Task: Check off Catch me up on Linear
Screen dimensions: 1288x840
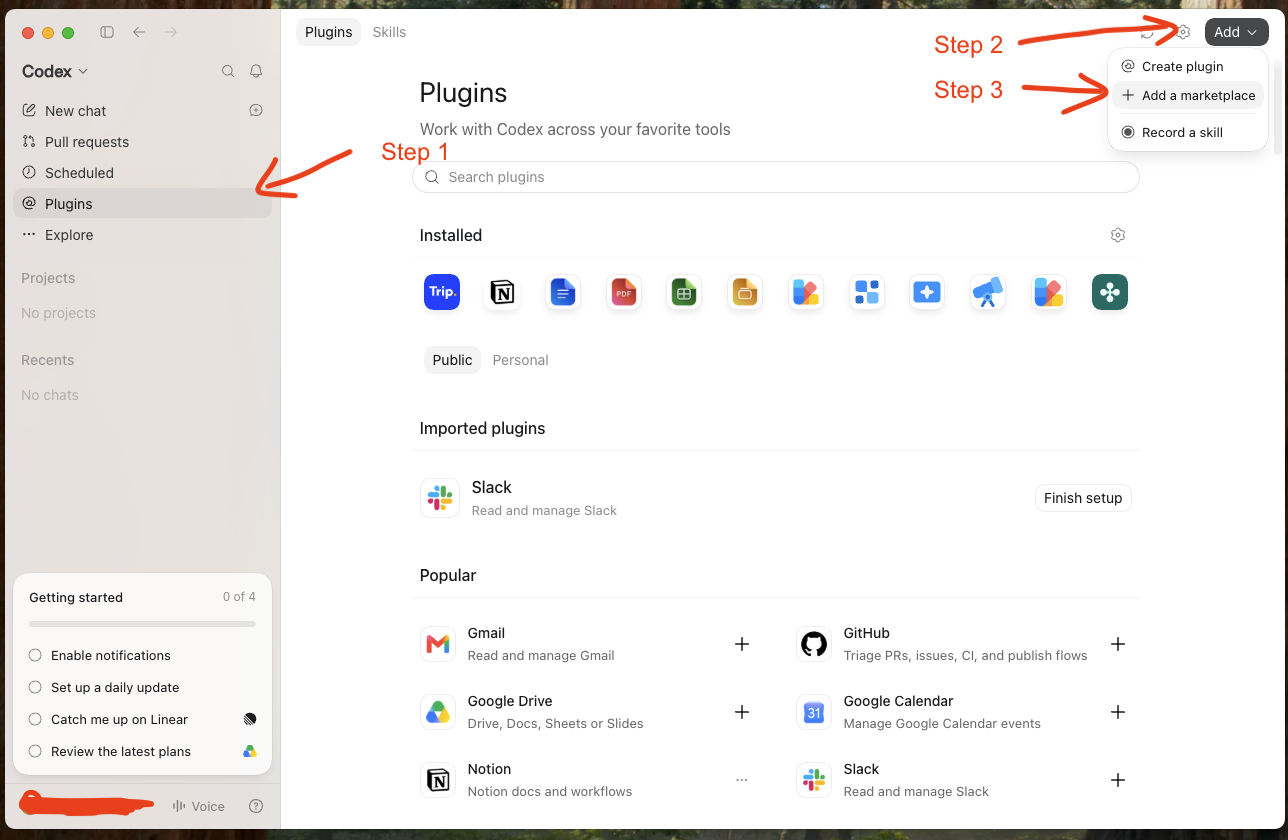Action: (35, 719)
